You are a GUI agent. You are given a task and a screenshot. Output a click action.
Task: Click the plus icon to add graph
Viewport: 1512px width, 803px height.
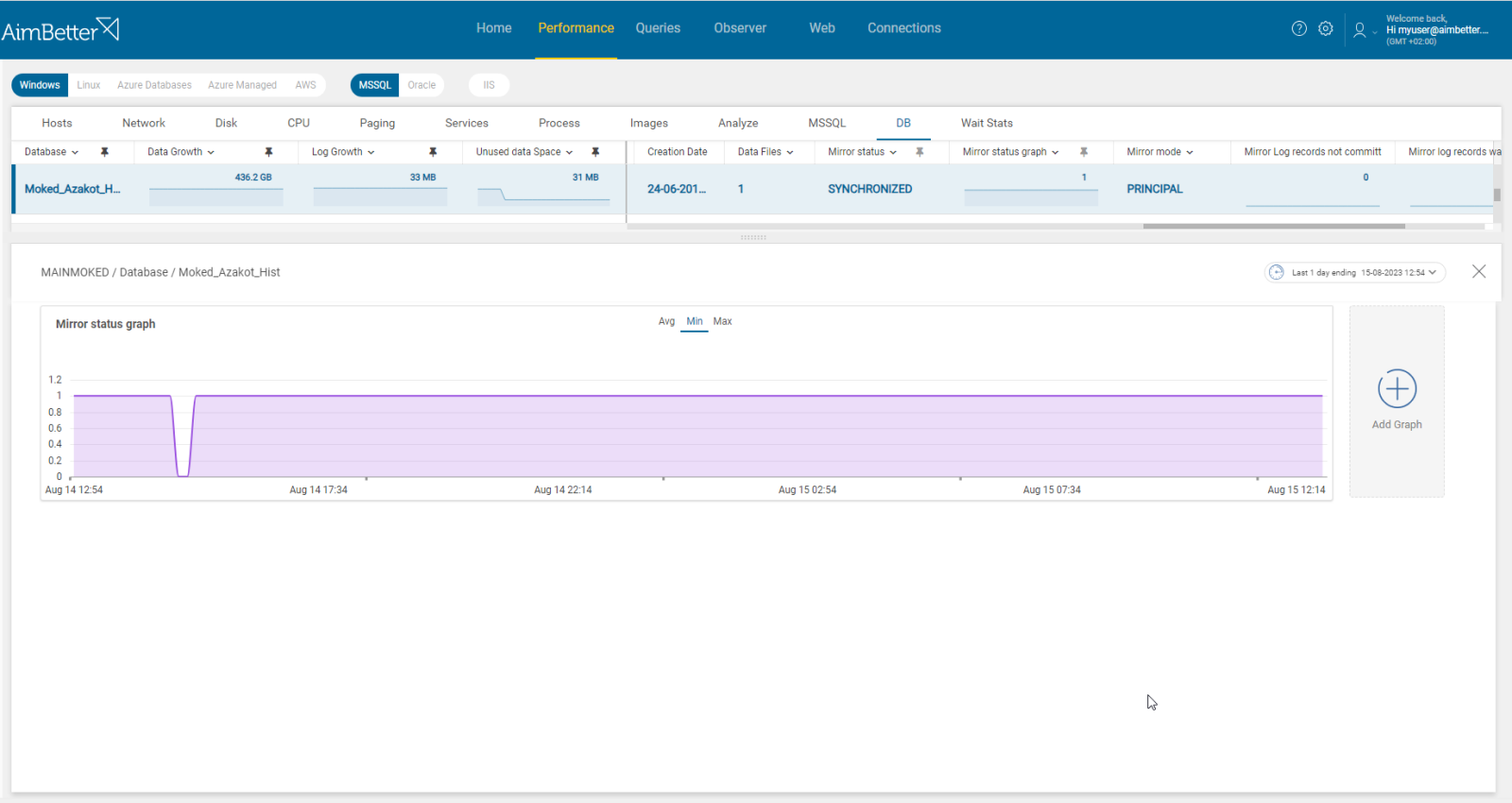click(1397, 388)
